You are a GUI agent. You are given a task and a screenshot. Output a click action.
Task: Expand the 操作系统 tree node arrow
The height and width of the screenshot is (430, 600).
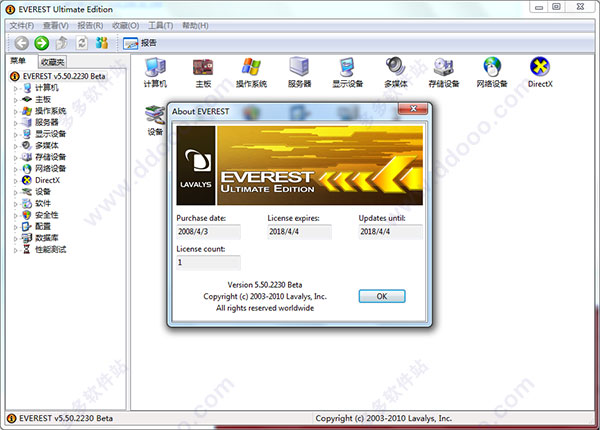(x=16, y=111)
